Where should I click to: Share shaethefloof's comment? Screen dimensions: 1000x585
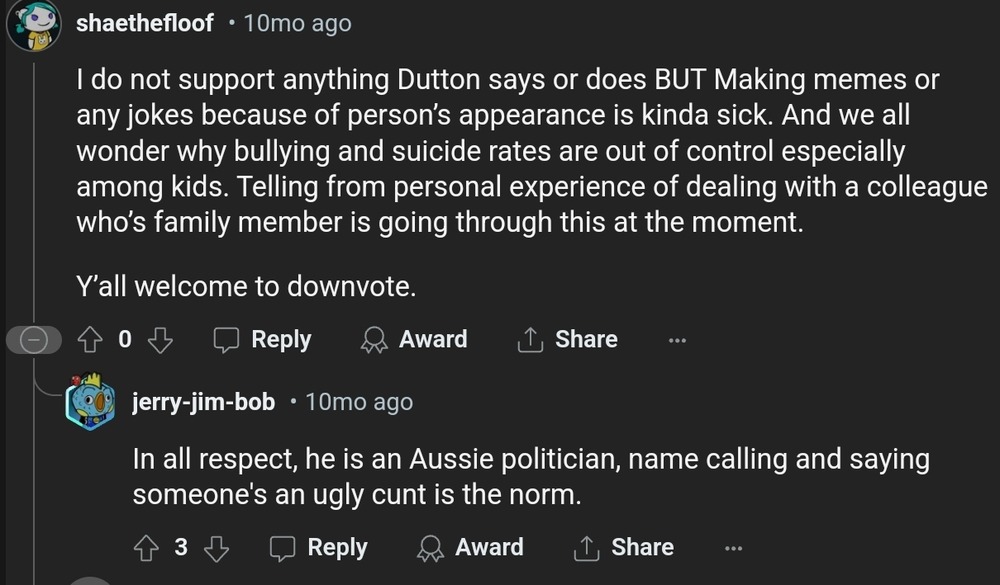pyautogui.click(x=567, y=340)
